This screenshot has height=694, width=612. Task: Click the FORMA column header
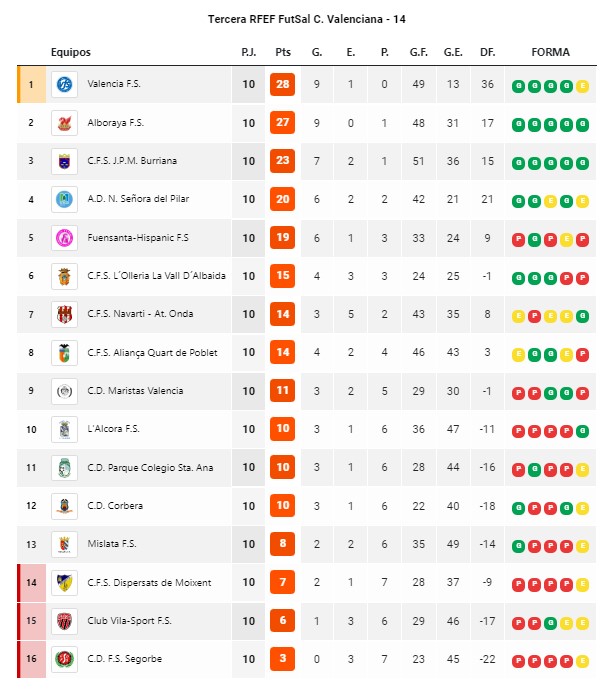[x=550, y=52]
